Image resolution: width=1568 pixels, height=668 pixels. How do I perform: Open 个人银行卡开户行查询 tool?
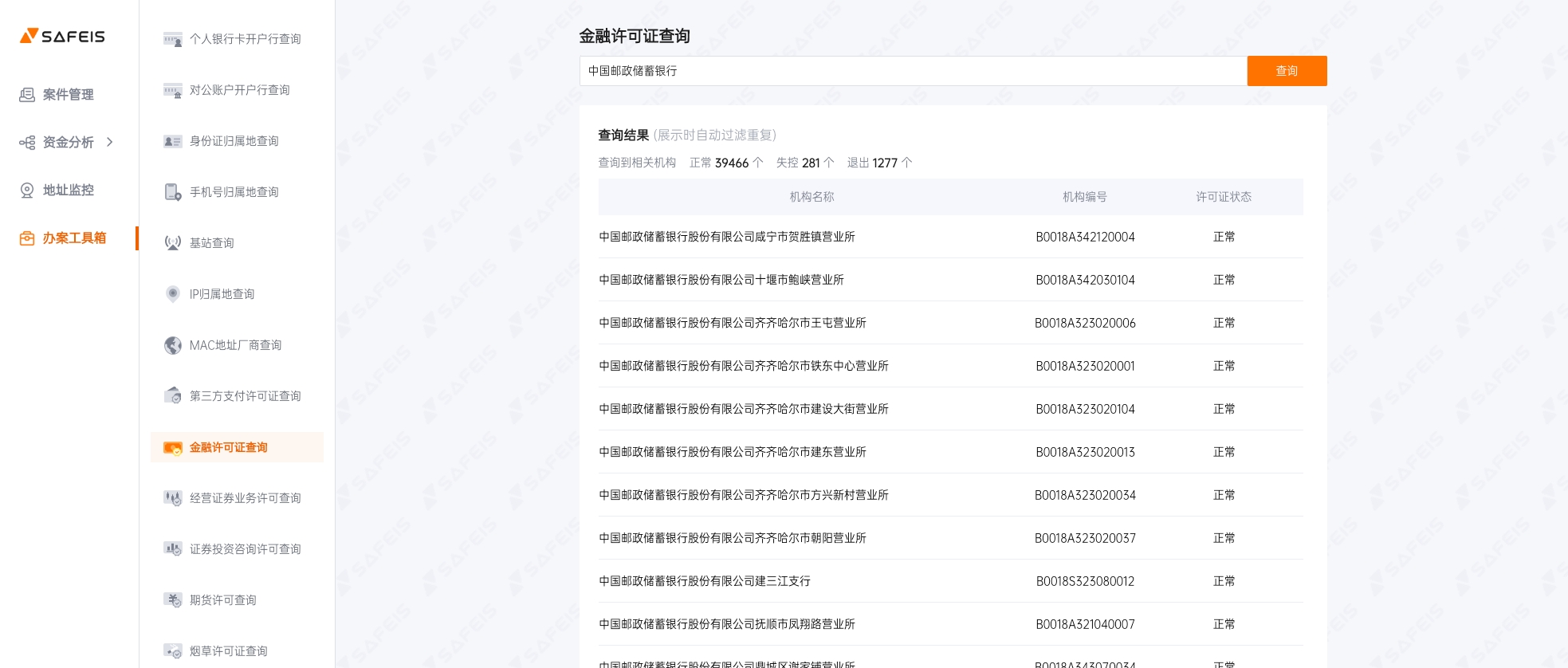[x=245, y=39]
